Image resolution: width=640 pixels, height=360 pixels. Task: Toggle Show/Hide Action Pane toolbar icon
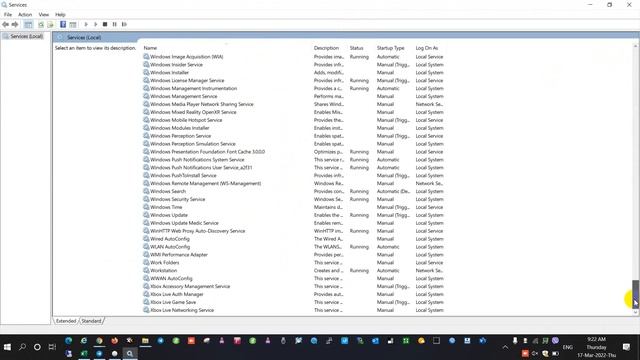click(x=73, y=24)
